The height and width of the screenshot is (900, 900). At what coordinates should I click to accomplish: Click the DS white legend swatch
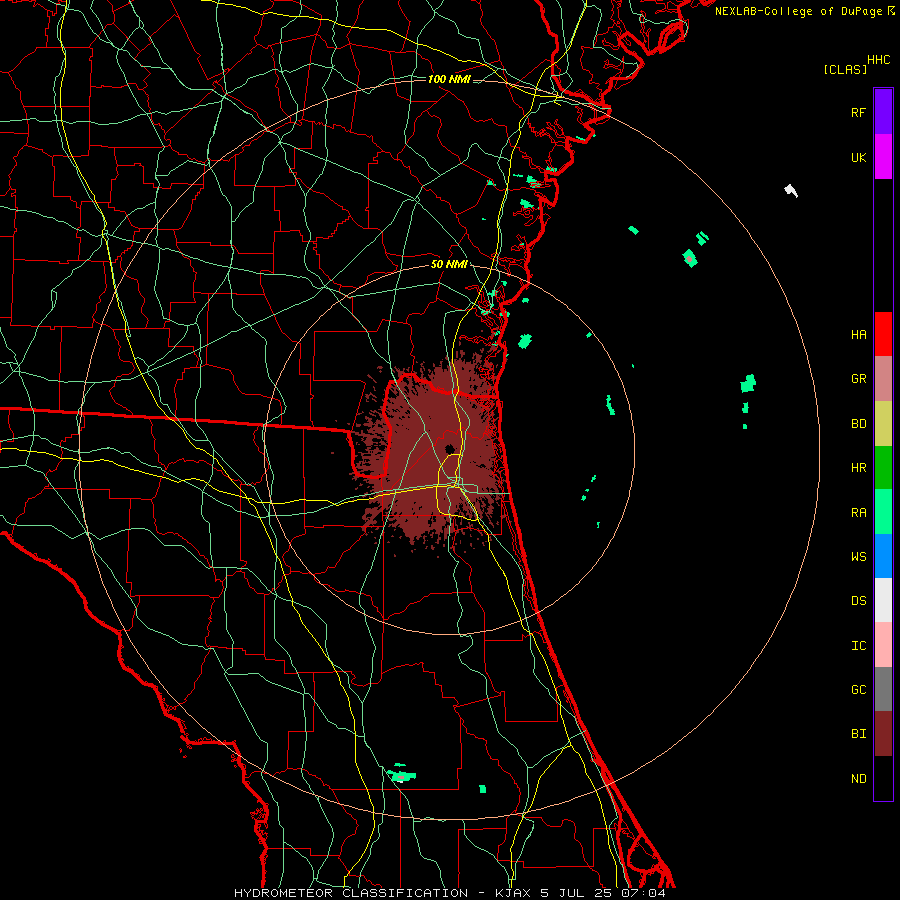pos(883,600)
